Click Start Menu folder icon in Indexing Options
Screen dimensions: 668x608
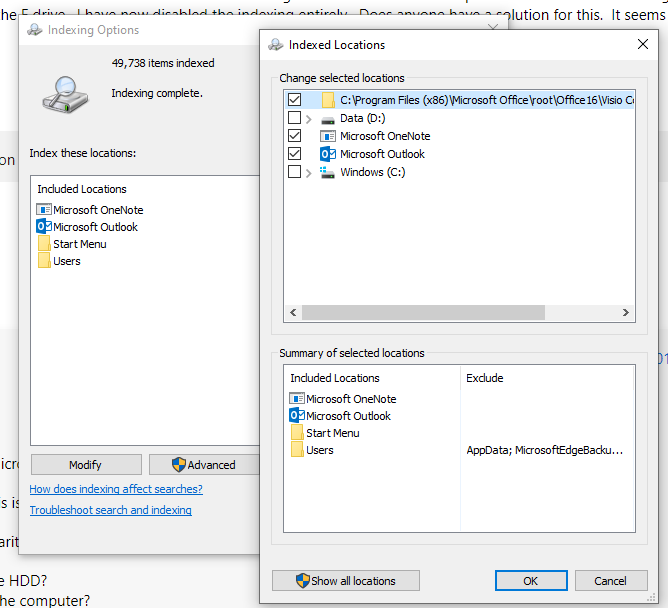pyautogui.click(x=44, y=243)
